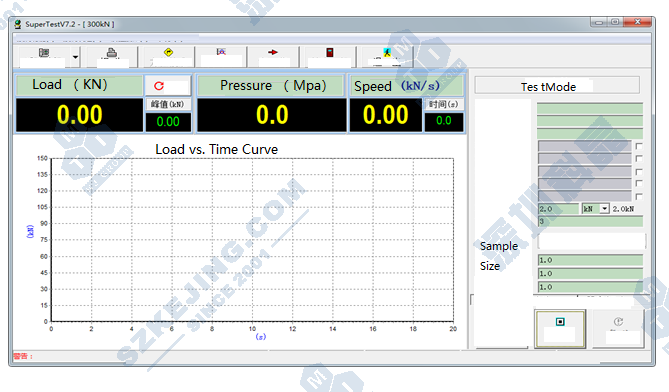Click the greyed-out button beside stop button
Image resolution: width=669 pixels, height=392 pixels.
coord(618,328)
